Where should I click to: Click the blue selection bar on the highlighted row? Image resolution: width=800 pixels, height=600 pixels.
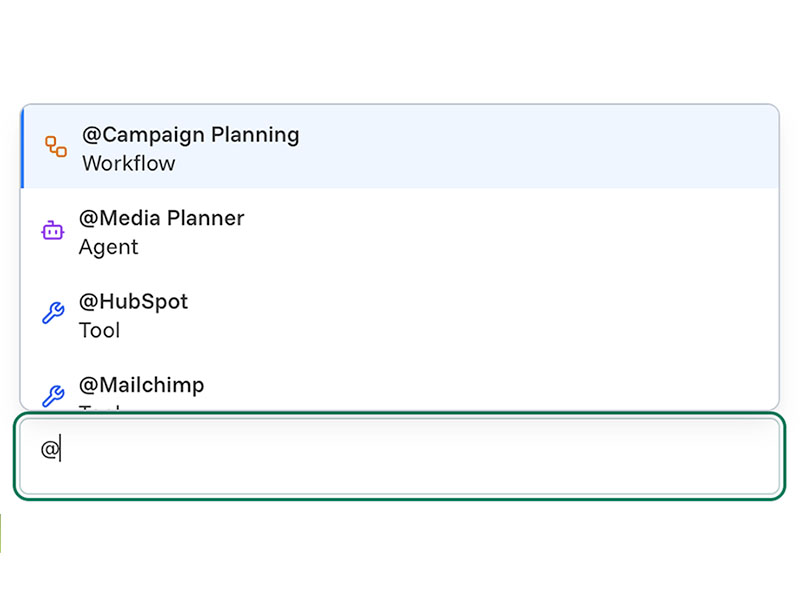click(22, 147)
